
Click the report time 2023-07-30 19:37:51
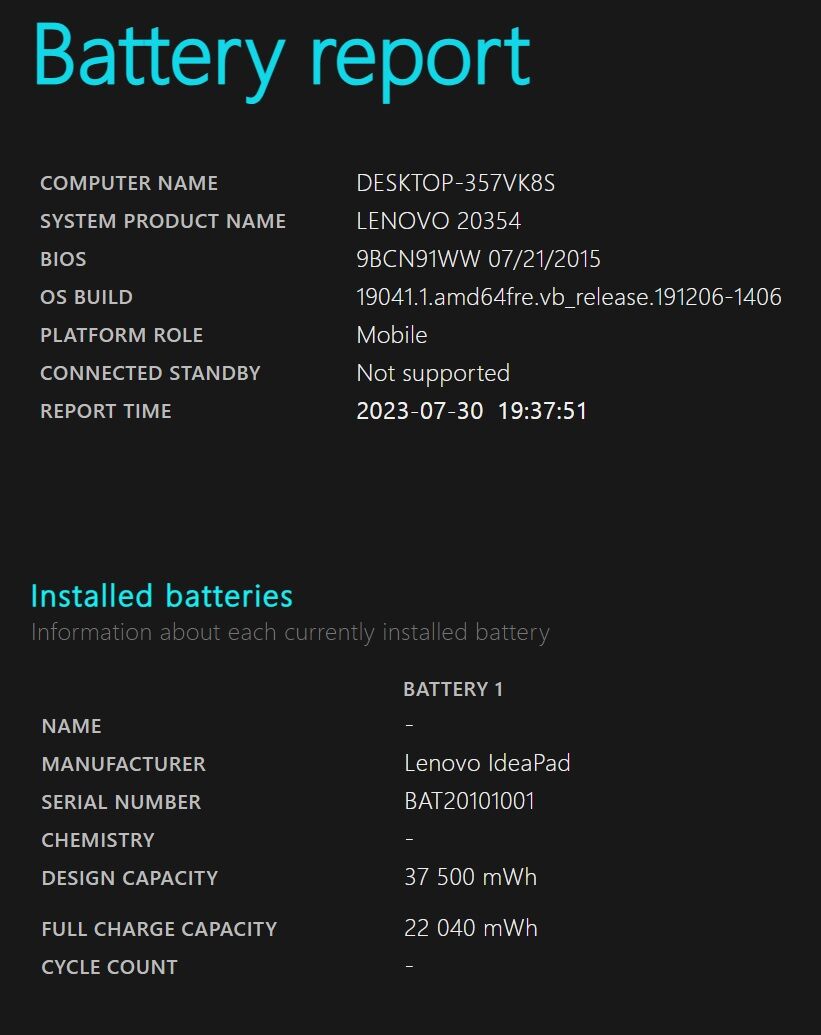coord(471,411)
